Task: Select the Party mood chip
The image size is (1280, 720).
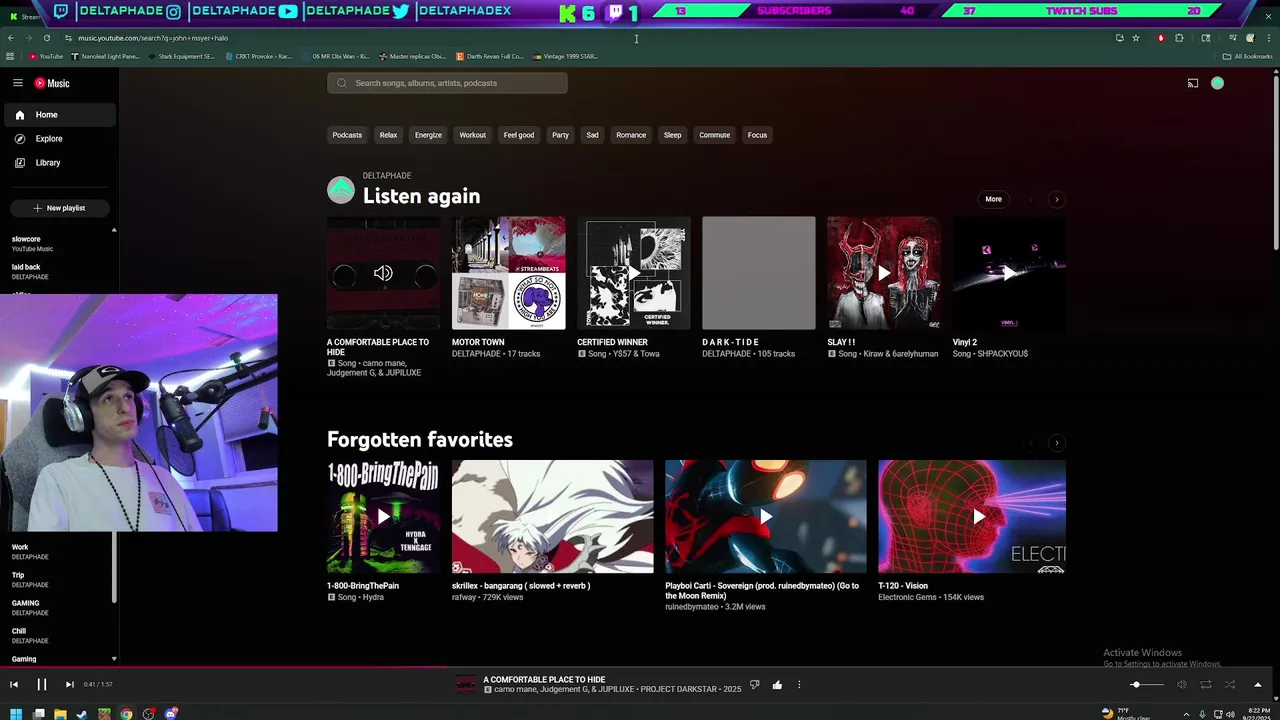Action: 560,135
